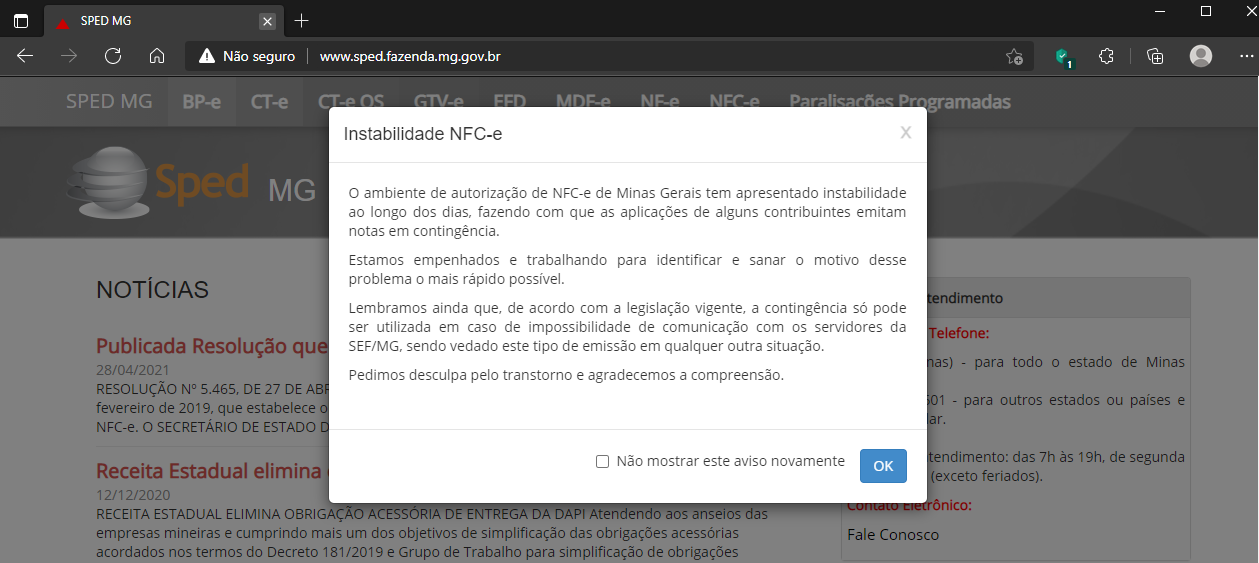The width and height of the screenshot is (1259, 563).
Task: Dismiss the Instabilidade NFC-e dialog with X
Action: coord(906,132)
